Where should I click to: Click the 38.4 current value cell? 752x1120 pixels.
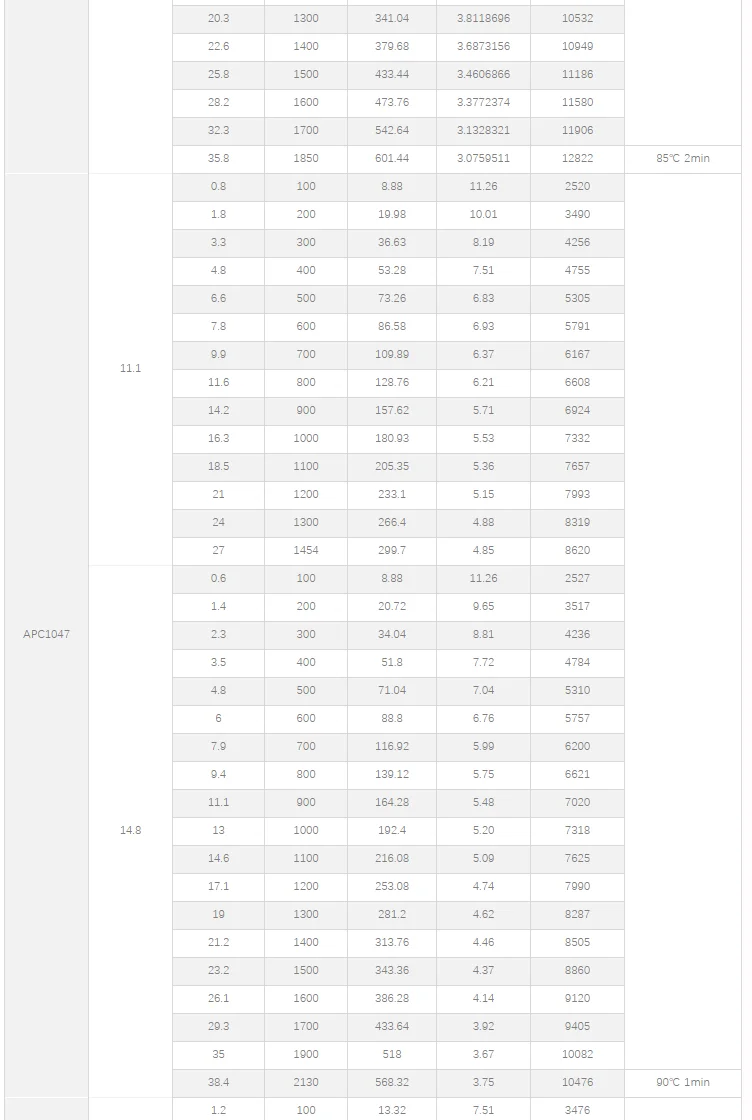tap(219, 1082)
